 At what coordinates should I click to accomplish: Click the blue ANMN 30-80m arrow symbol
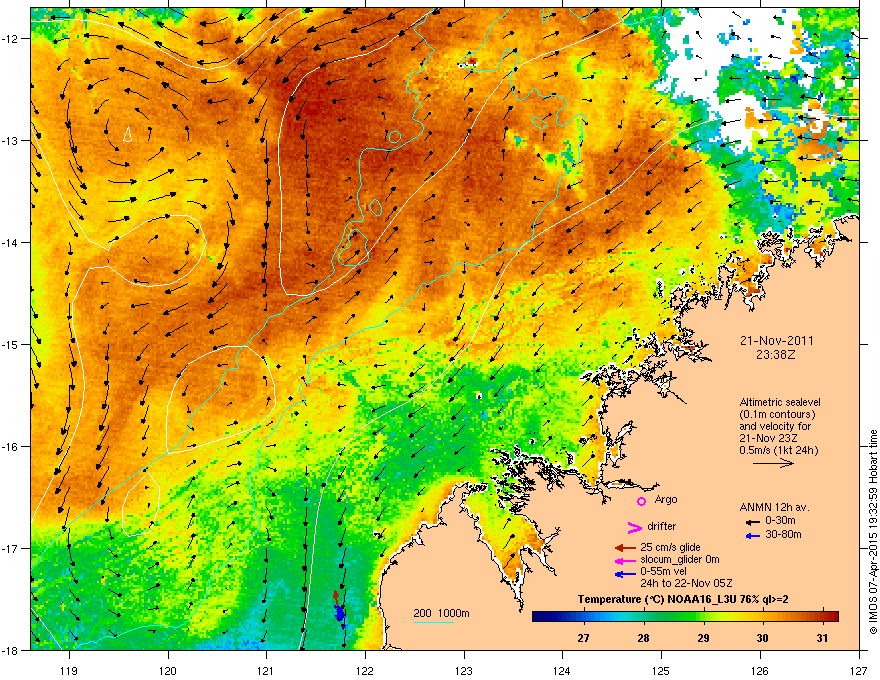[x=752, y=536]
